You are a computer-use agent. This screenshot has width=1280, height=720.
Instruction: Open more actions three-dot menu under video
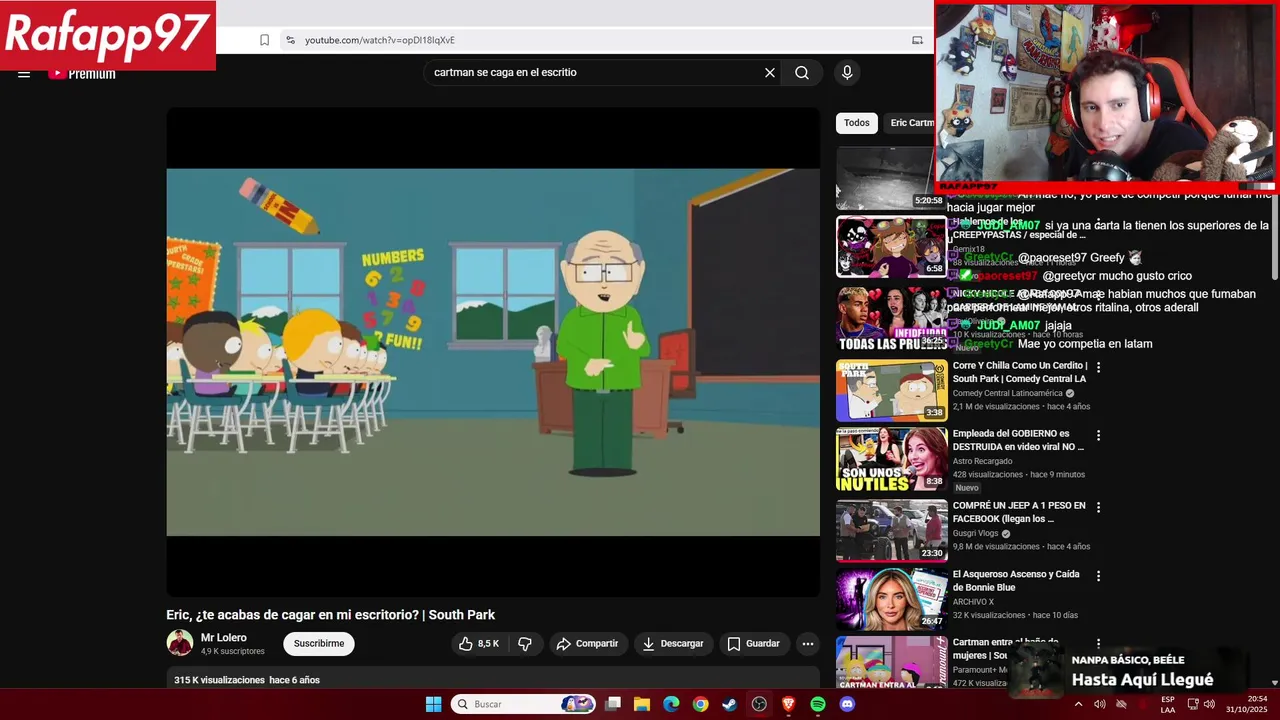(x=808, y=644)
